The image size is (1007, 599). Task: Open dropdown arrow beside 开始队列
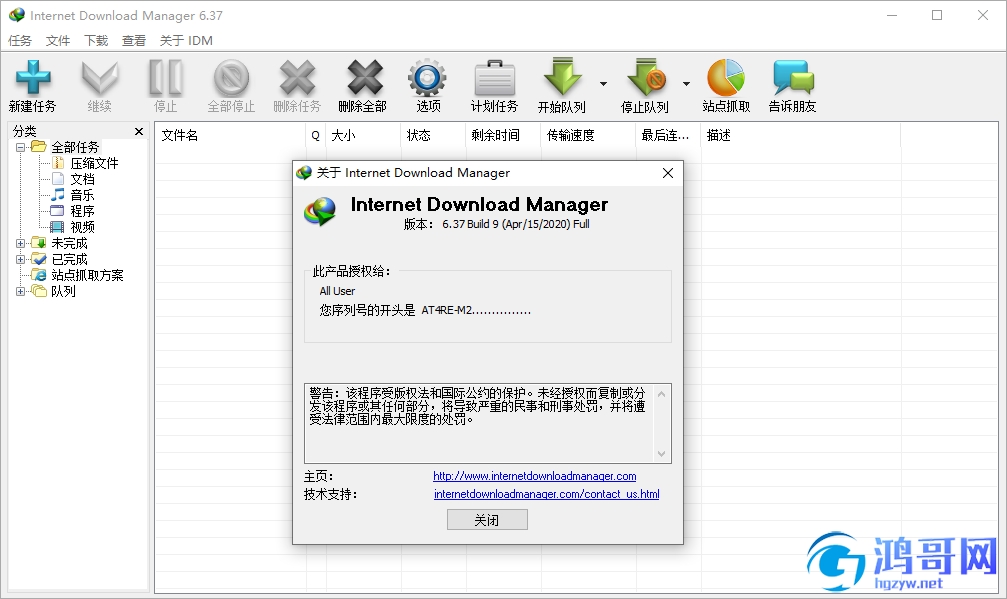[603, 83]
